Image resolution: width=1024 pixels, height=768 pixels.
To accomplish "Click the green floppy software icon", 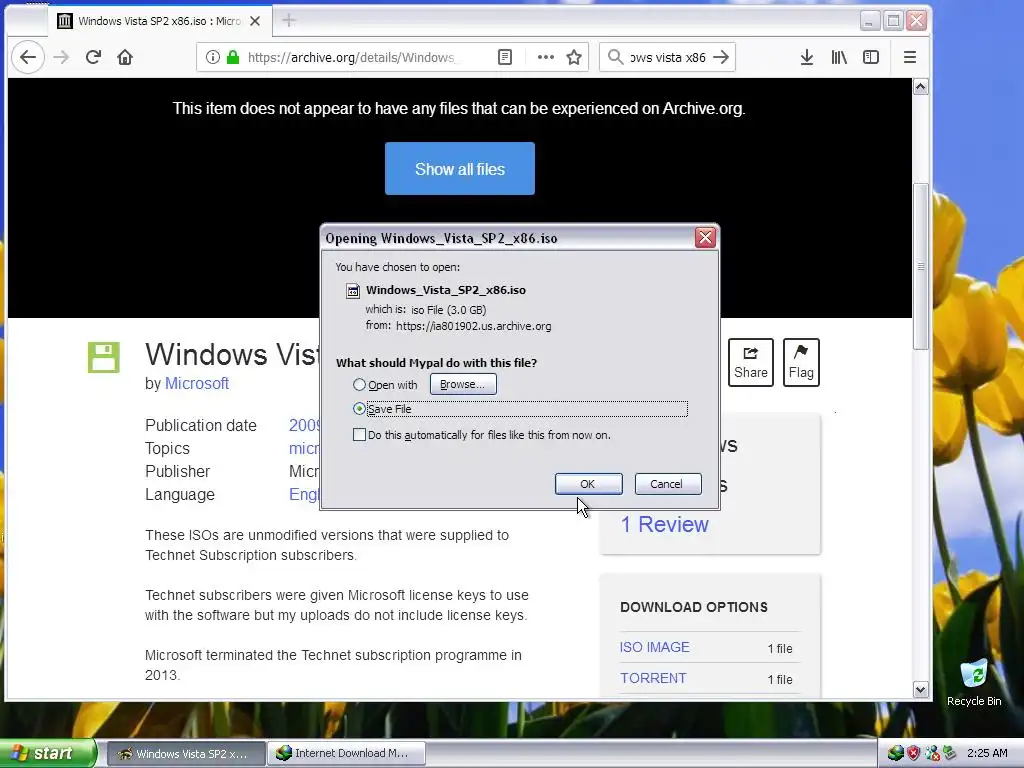I will [104, 357].
